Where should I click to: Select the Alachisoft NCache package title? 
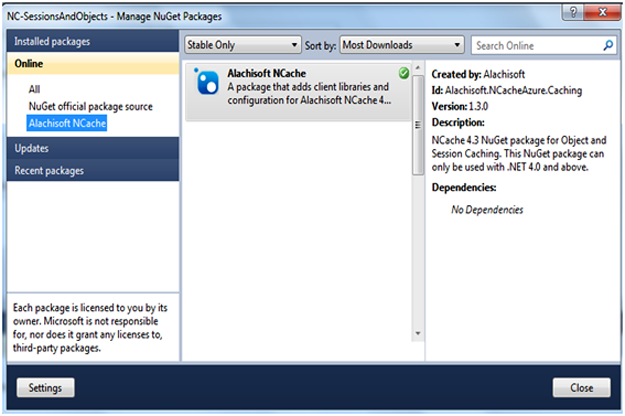click(267, 73)
